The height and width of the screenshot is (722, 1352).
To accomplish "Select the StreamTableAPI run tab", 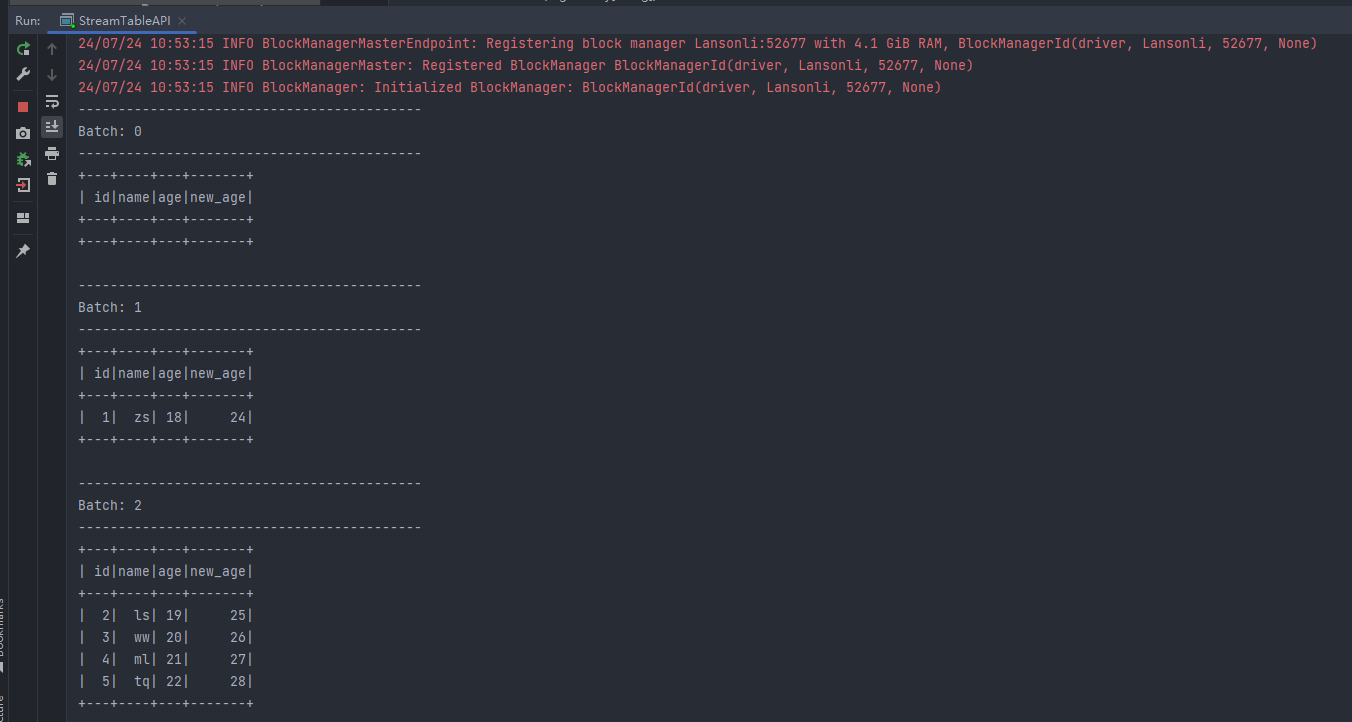I will pos(115,20).
